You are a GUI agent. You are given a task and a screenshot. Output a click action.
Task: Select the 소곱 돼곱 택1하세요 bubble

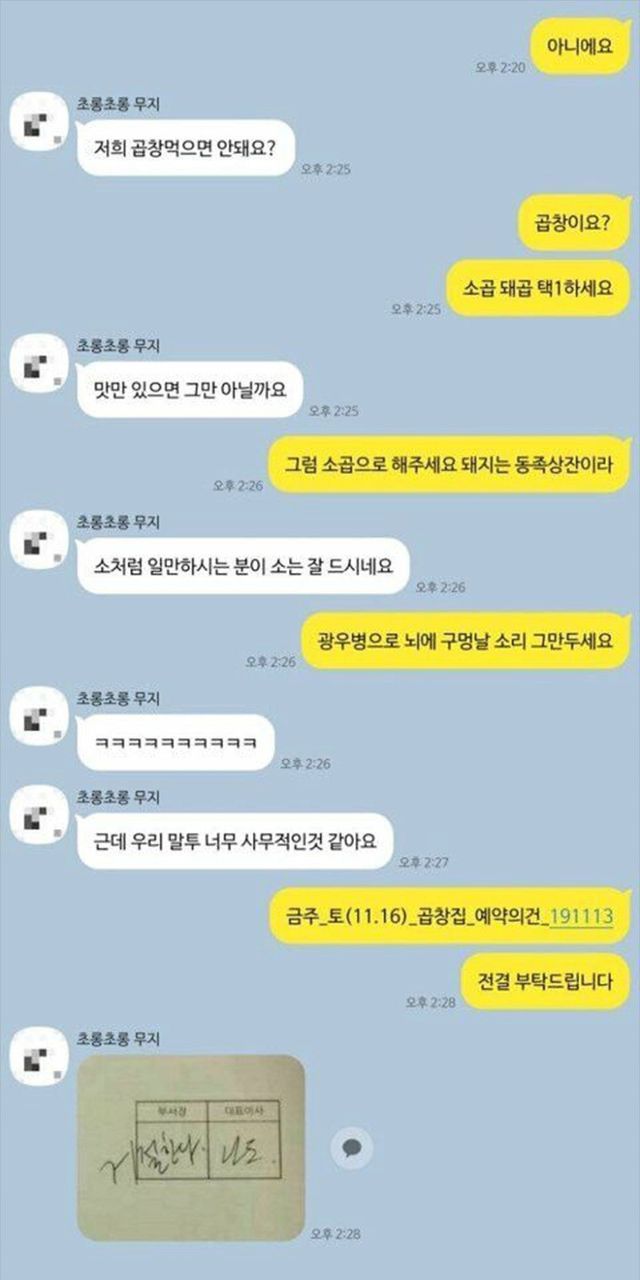click(539, 289)
